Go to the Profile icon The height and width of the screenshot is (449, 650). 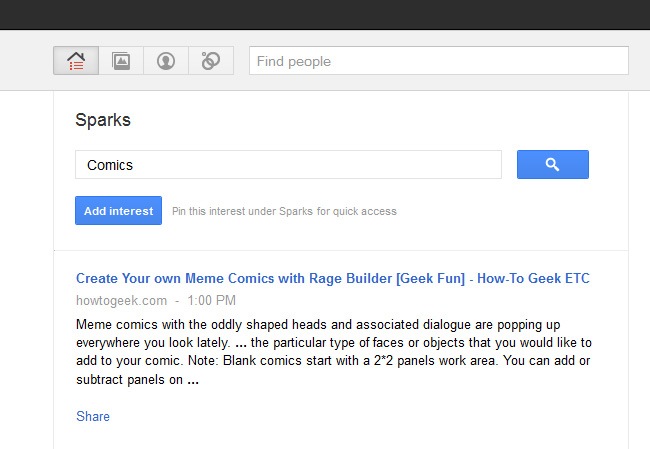(x=166, y=61)
